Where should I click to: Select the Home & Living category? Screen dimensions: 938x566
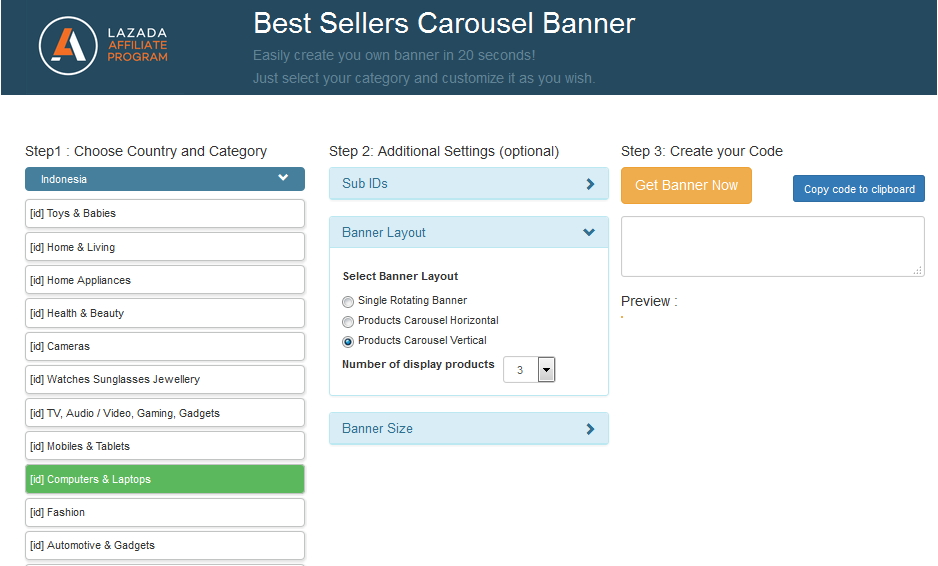(x=165, y=247)
